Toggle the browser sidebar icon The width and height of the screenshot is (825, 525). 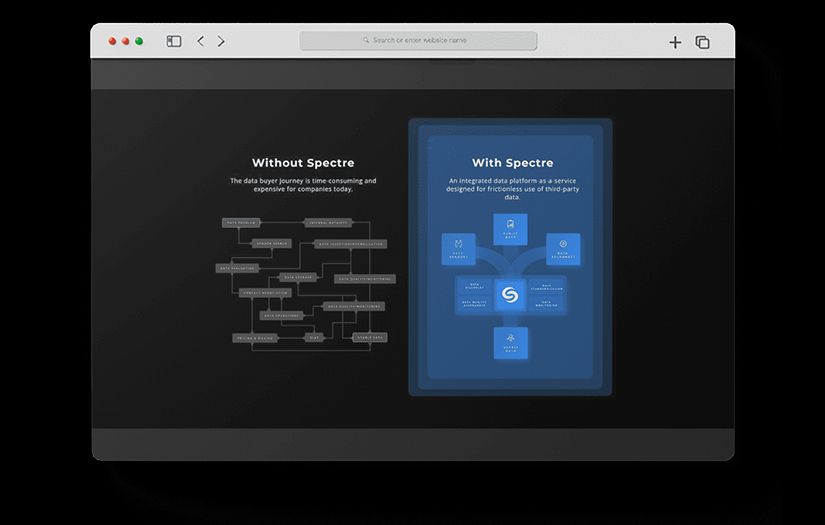point(174,41)
